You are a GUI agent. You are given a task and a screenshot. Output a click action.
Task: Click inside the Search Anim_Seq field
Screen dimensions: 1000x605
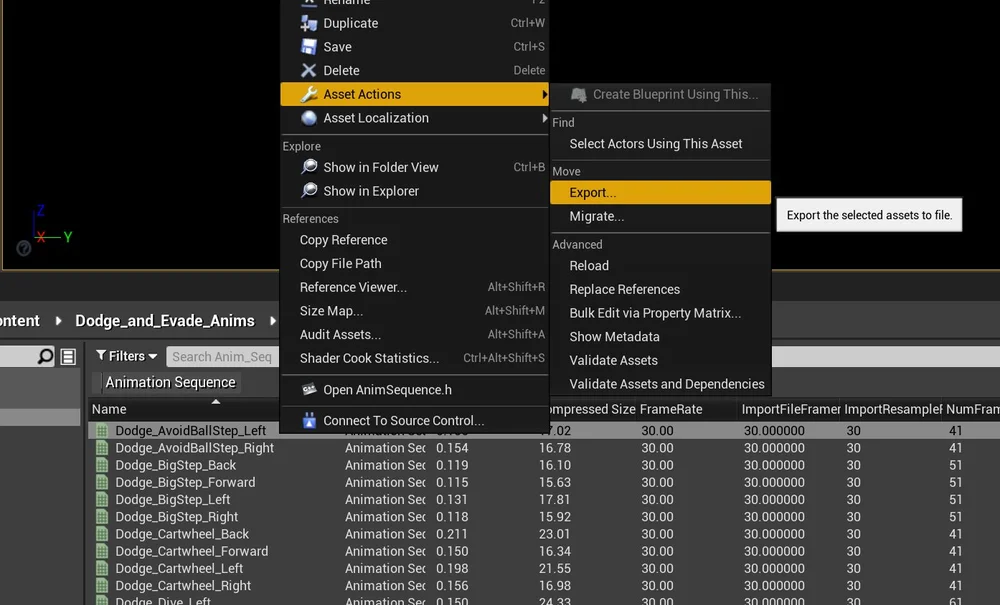pyautogui.click(x=222, y=356)
